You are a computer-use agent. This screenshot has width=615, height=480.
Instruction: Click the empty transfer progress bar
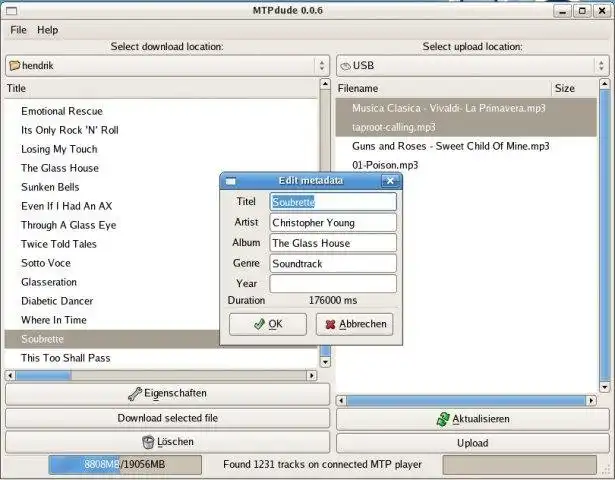520,465
